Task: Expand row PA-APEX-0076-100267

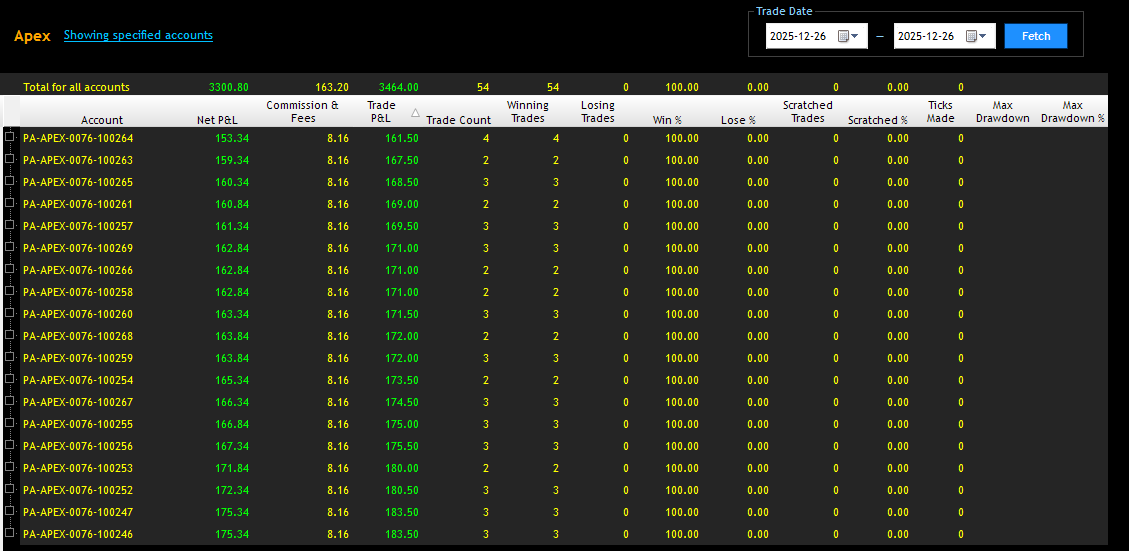Action: click(9, 400)
